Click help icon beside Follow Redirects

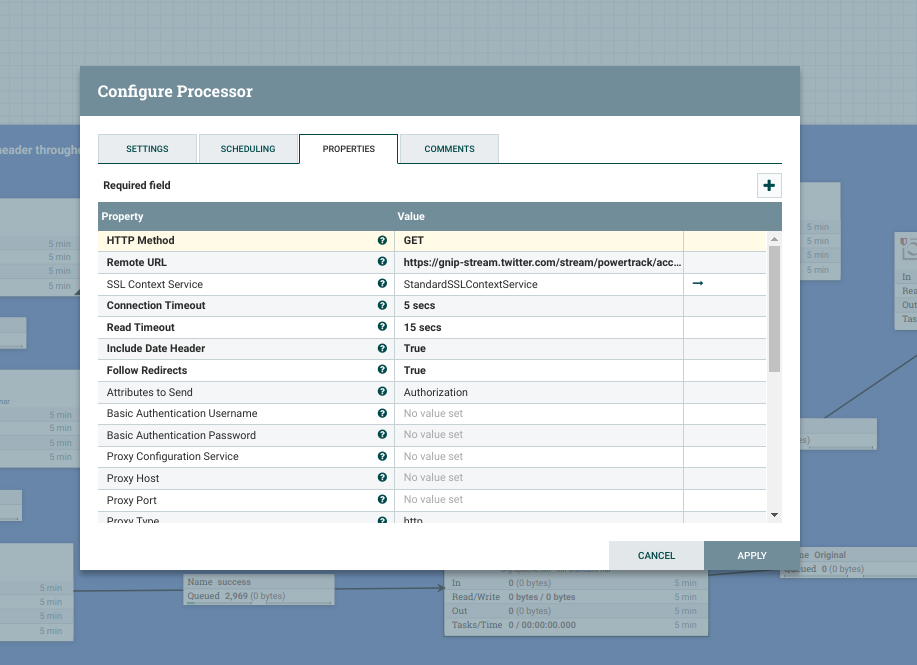coord(382,370)
